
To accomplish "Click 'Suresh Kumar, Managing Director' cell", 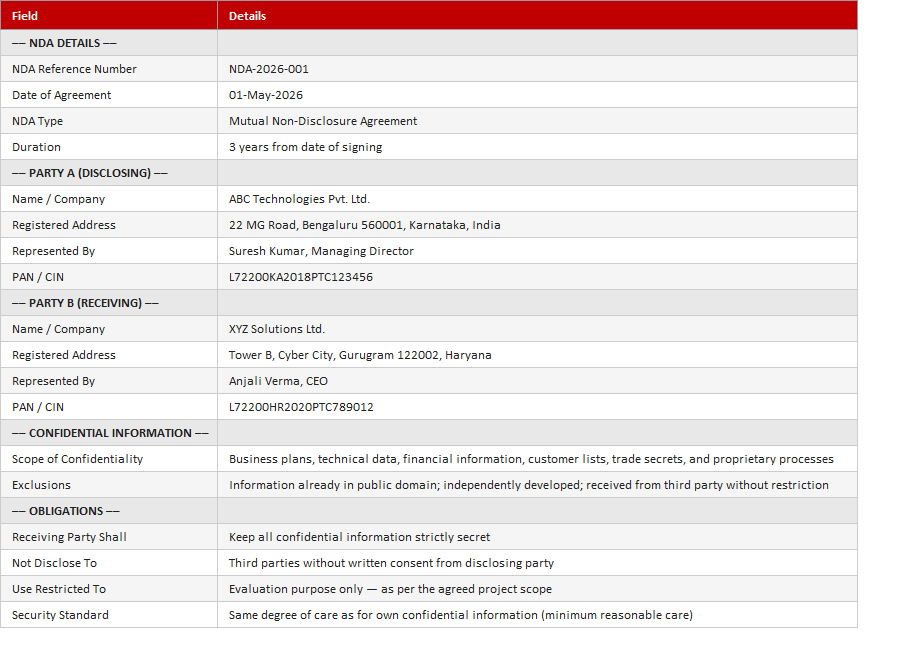I will [x=537, y=251].
